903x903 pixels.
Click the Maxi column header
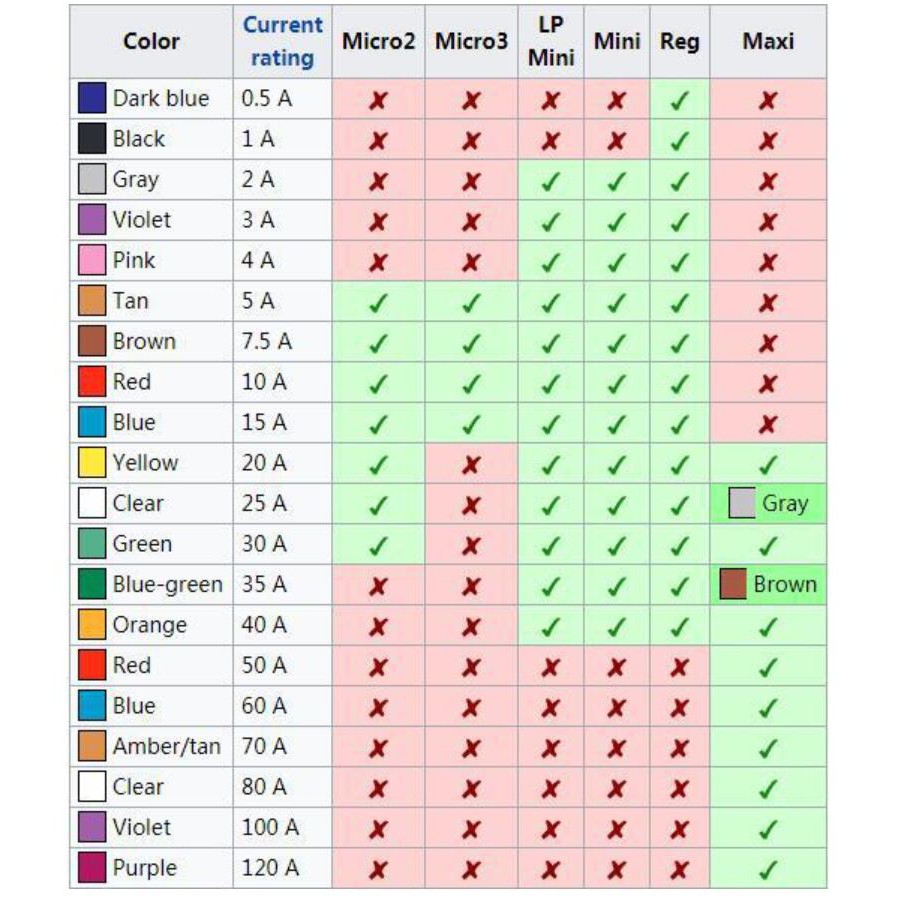(x=768, y=41)
